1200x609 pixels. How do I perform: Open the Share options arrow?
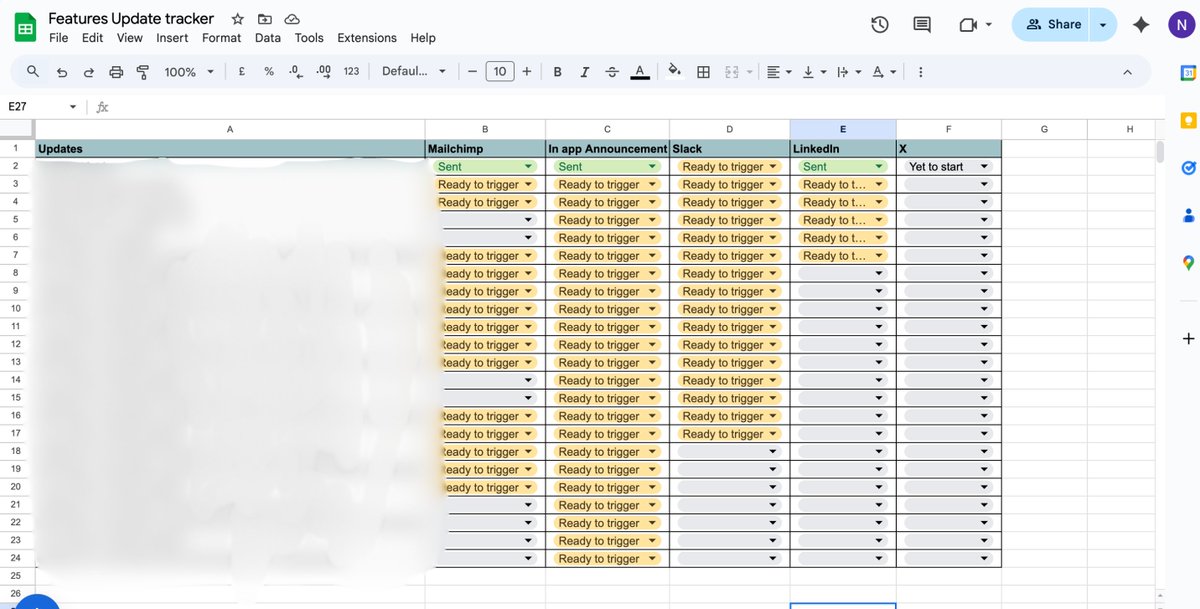click(1104, 25)
